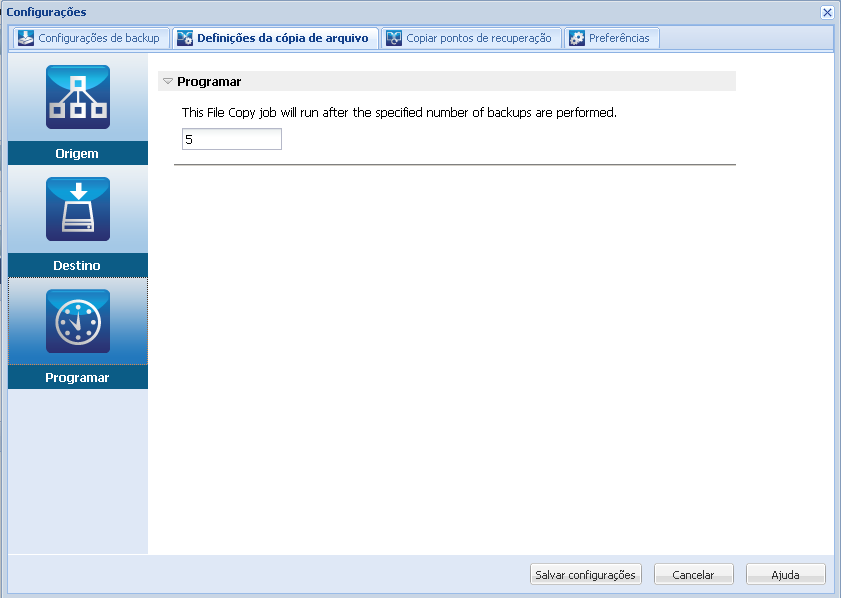This screenshot has height=598, width=841.
Task: Click the Cancelar button
Action: (693, 574)
